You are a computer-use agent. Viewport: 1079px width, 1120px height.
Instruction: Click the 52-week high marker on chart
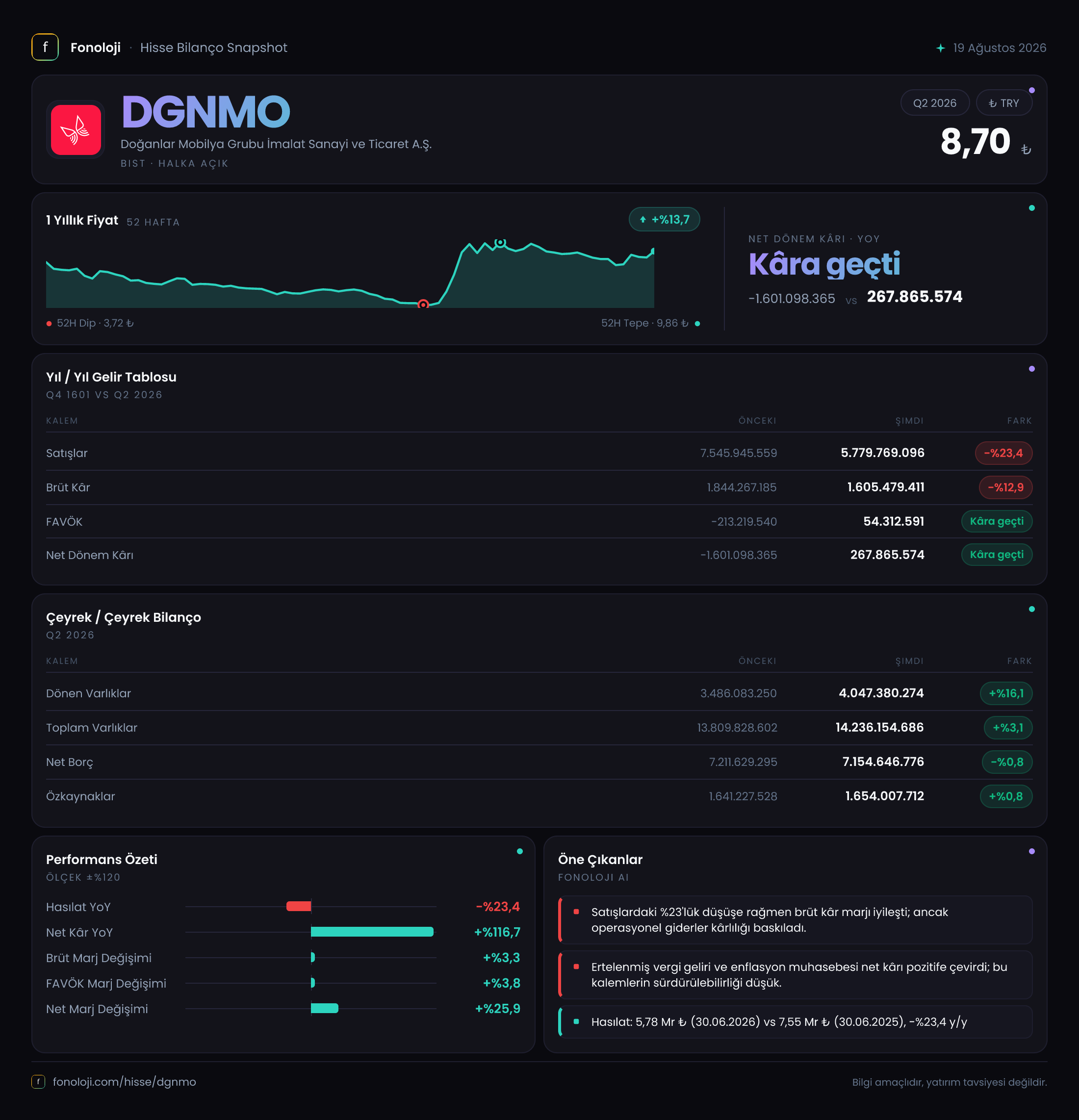click(500, 242)
